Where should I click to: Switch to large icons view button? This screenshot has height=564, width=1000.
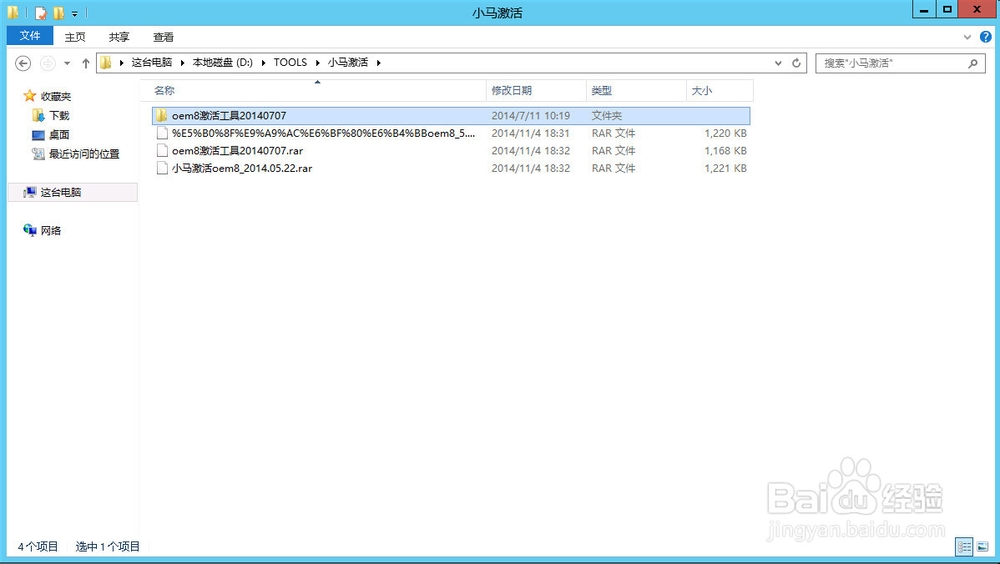(x=982, y=547)
